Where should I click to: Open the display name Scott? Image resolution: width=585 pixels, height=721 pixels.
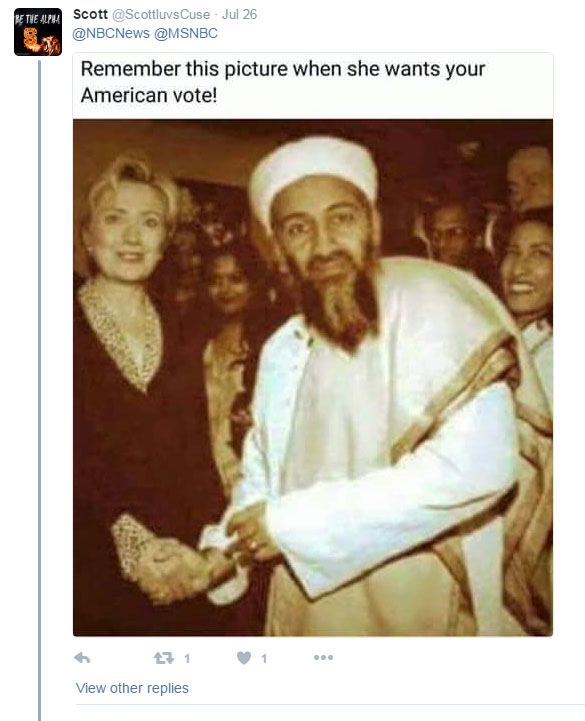pos(90,14)
